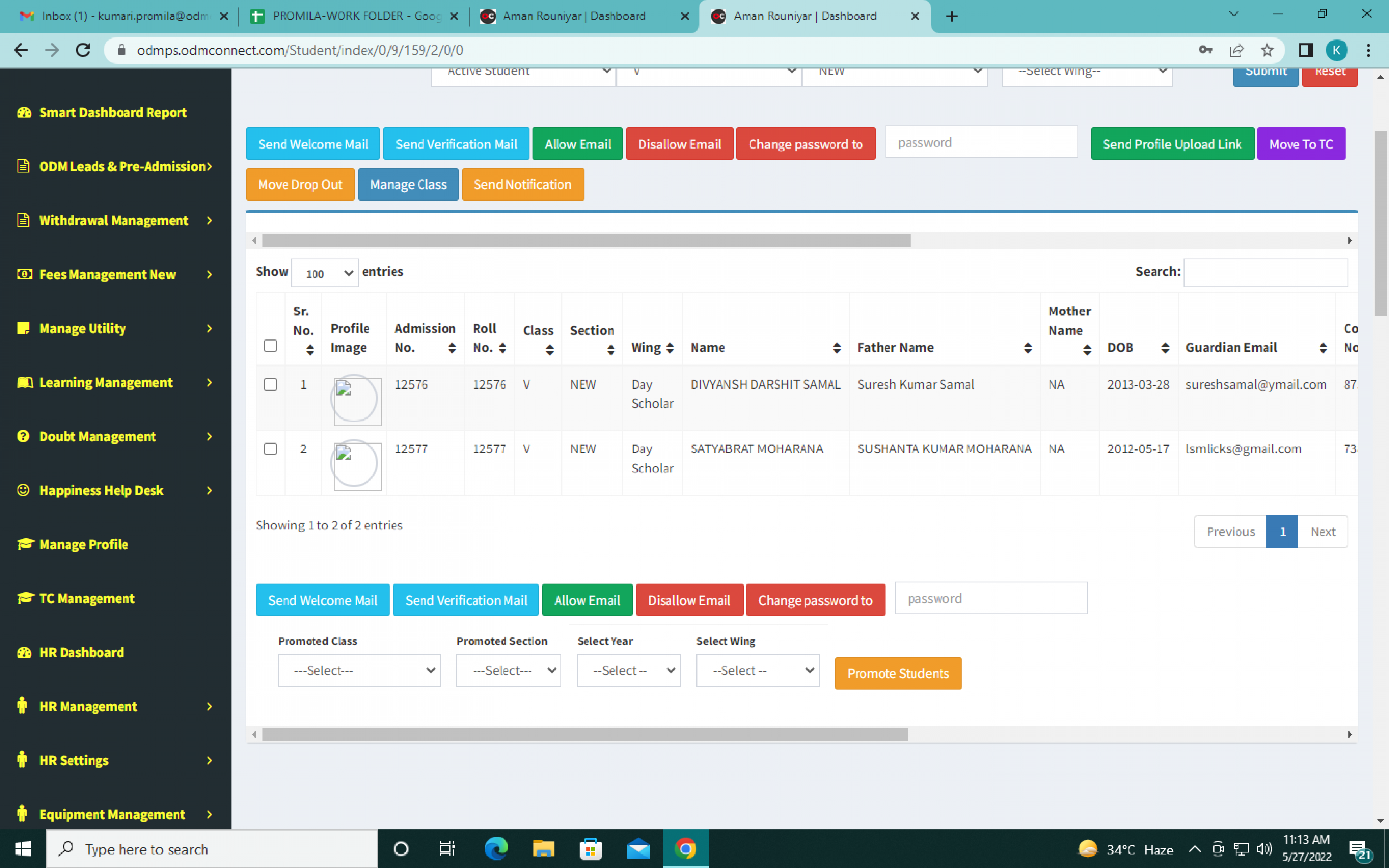Click the Manage Utility sidebar icon

click(24, 328)
